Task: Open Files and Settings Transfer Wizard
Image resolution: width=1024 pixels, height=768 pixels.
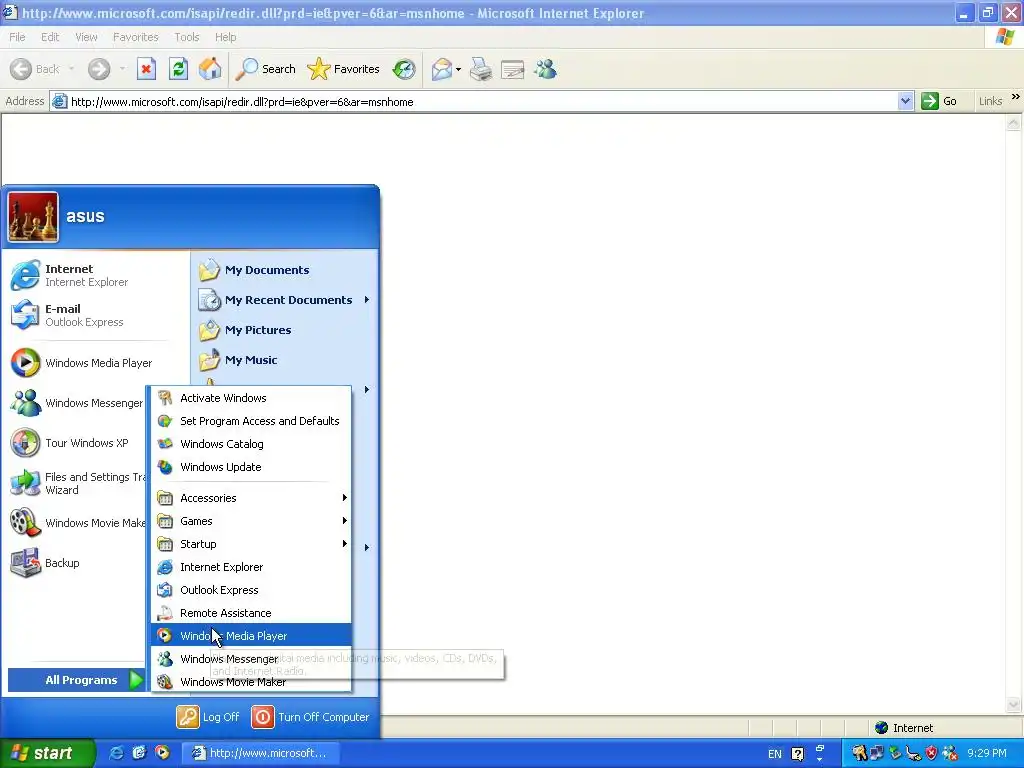Action: coord(76,483)
